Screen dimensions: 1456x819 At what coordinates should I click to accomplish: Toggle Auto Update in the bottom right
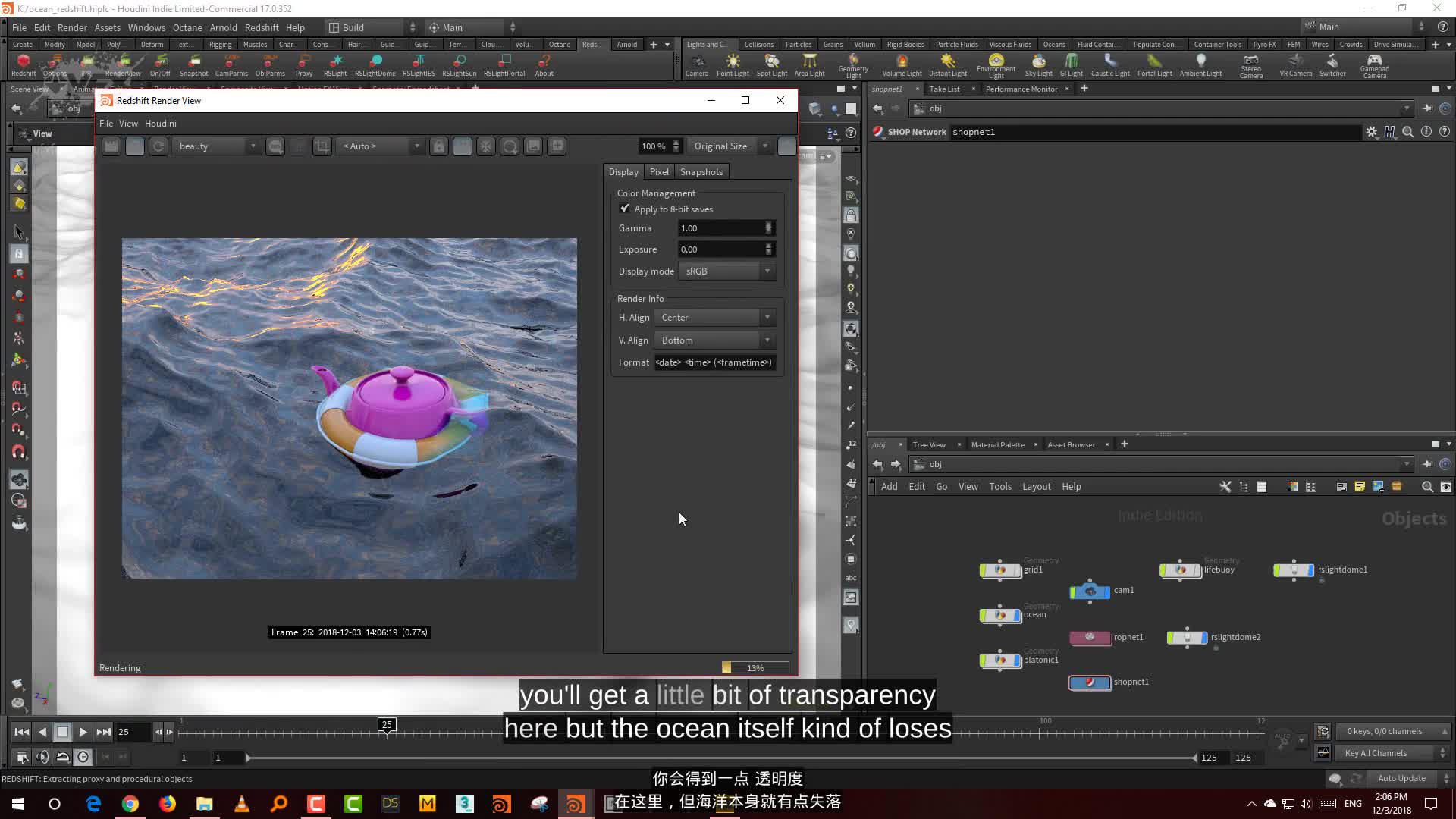tap(1402, 778)
